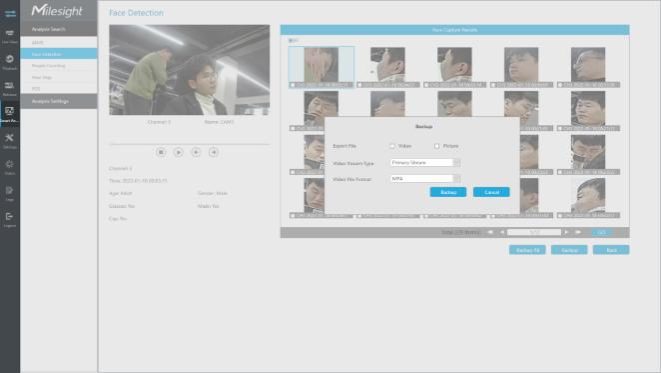Open the Logs sidebar icon
This screenshot has width=661, height=373.
(x=9, y=193)
